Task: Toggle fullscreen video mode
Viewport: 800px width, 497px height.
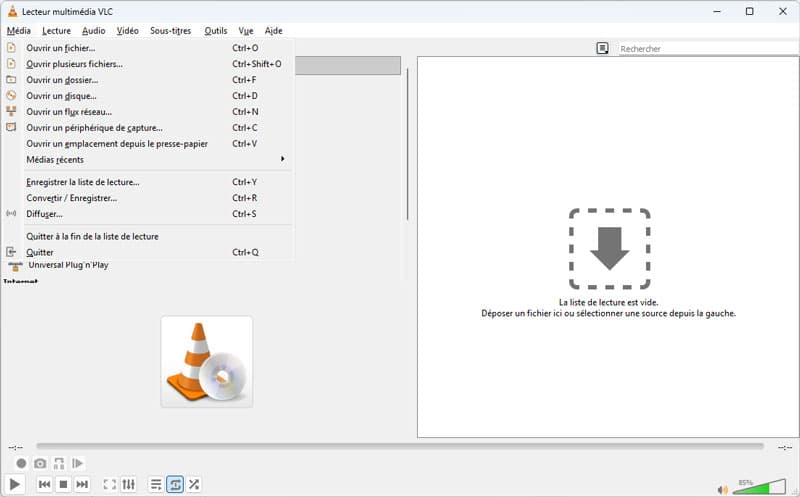Action: [x=110, y=485]
